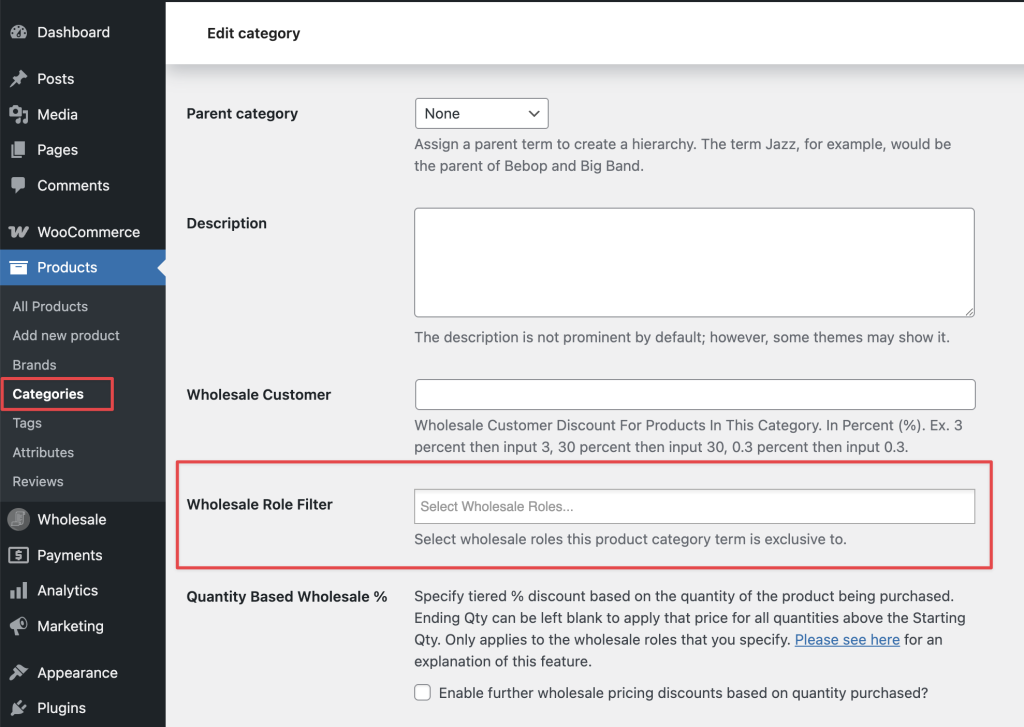
Task: Click the Dashboard gauge icon
Action: pyautogui.click(x=19, y=32)
